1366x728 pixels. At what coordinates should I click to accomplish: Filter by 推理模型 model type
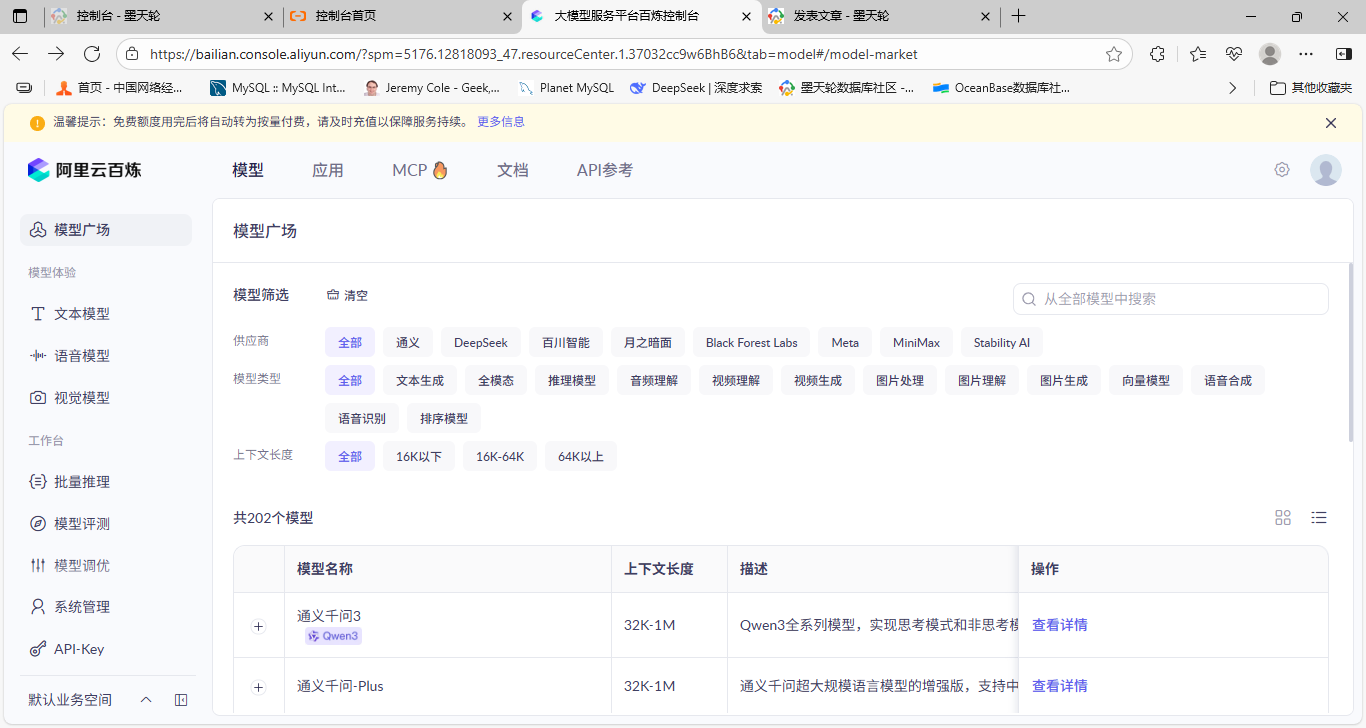(572, 381)
